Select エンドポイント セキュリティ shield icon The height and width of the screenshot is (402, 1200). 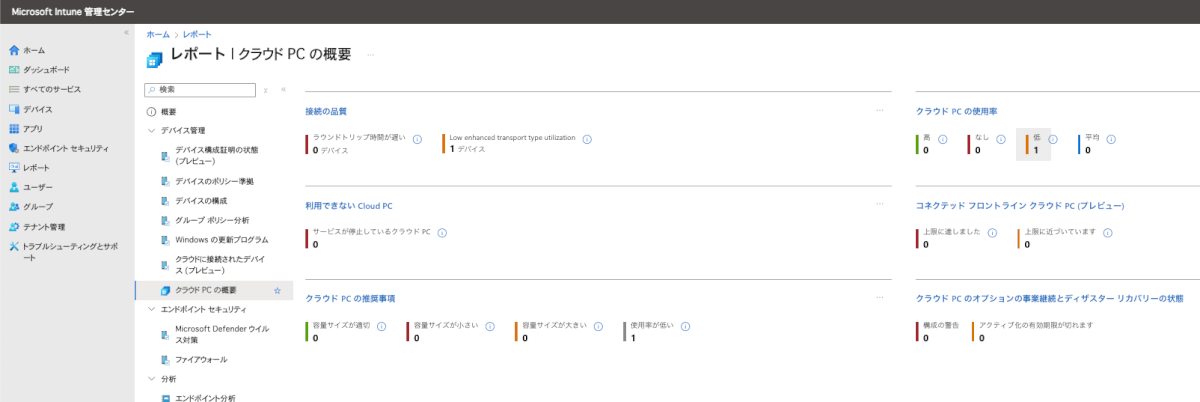[14, 148]
